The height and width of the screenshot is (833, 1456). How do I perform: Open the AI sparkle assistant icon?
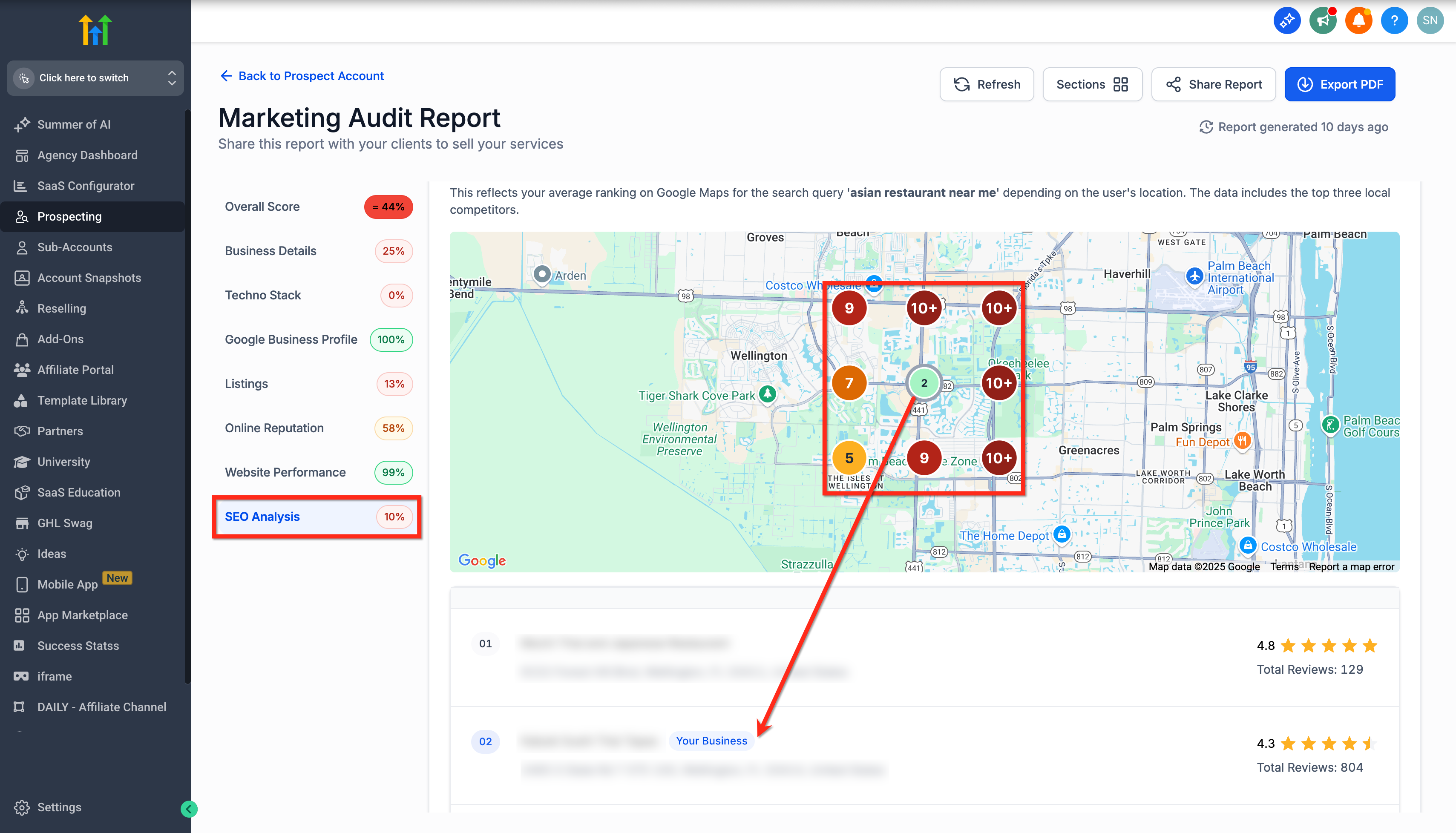click(x=1286, y=20)
